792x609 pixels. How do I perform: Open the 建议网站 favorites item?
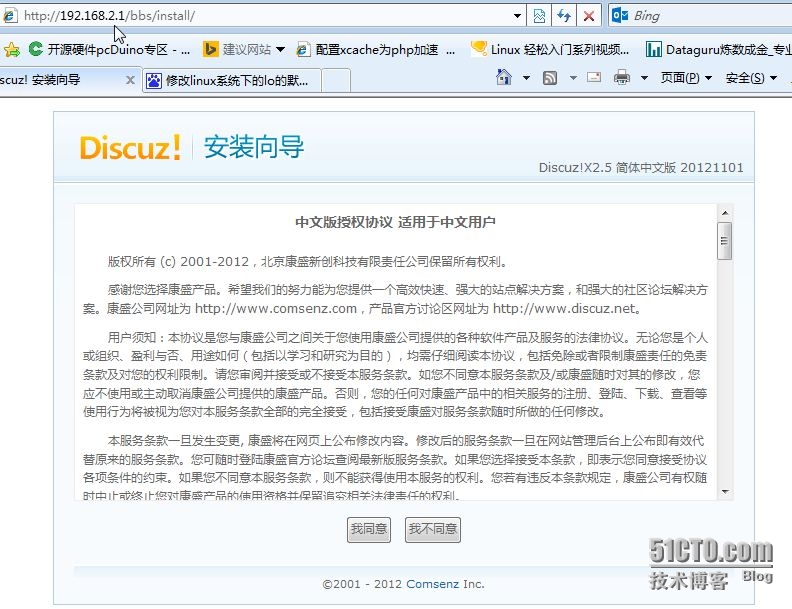pos(237,49)
